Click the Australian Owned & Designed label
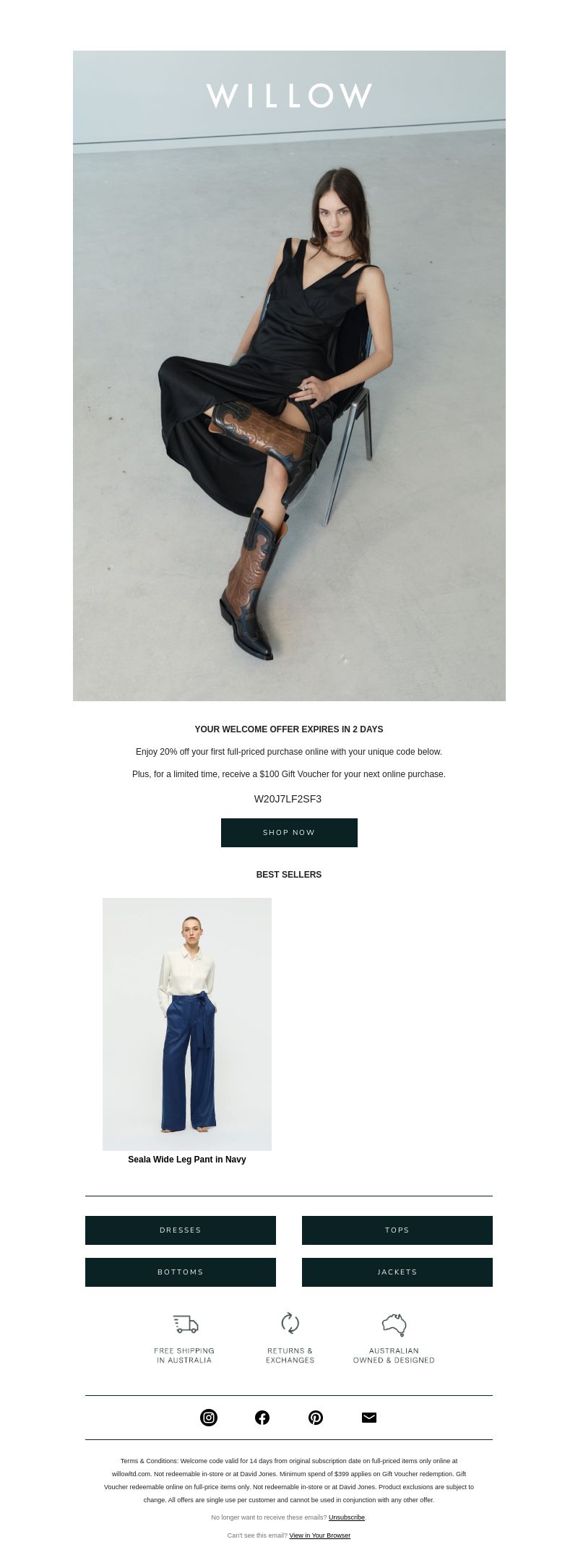The width and height of the screenshot is (578, 1568). point(394,1355)
